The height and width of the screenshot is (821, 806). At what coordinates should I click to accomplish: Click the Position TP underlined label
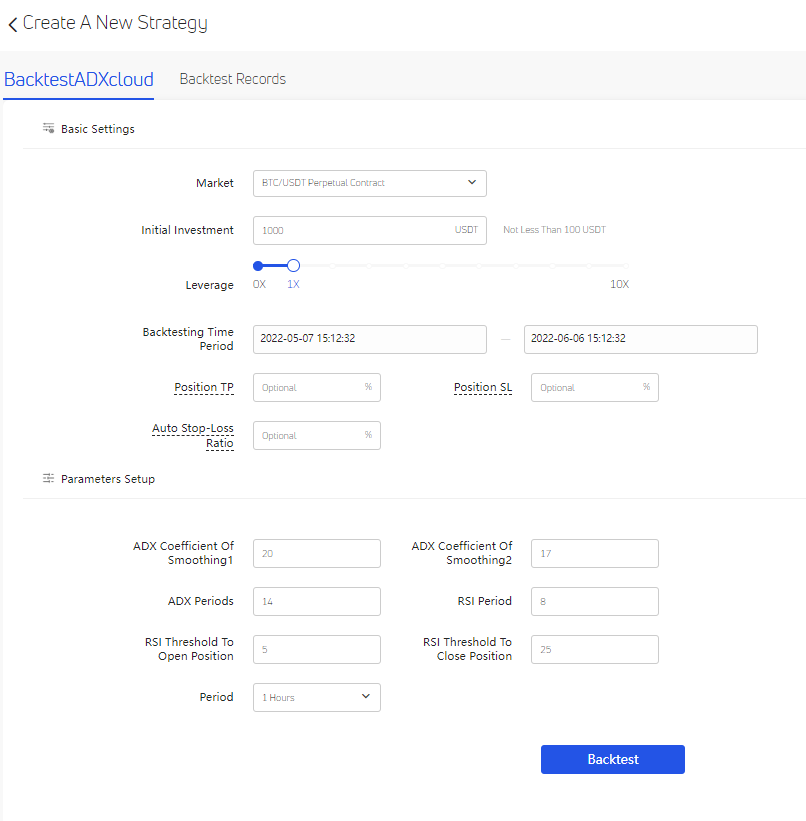point(204,387)
